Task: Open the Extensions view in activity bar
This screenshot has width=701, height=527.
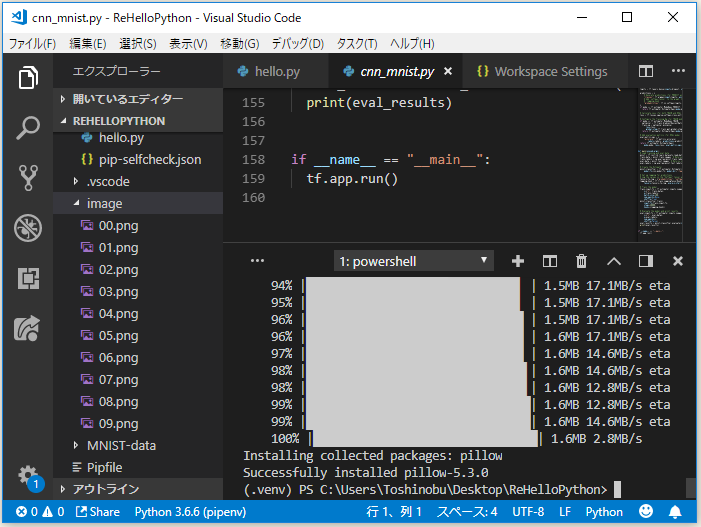Action: click(28, 278)
